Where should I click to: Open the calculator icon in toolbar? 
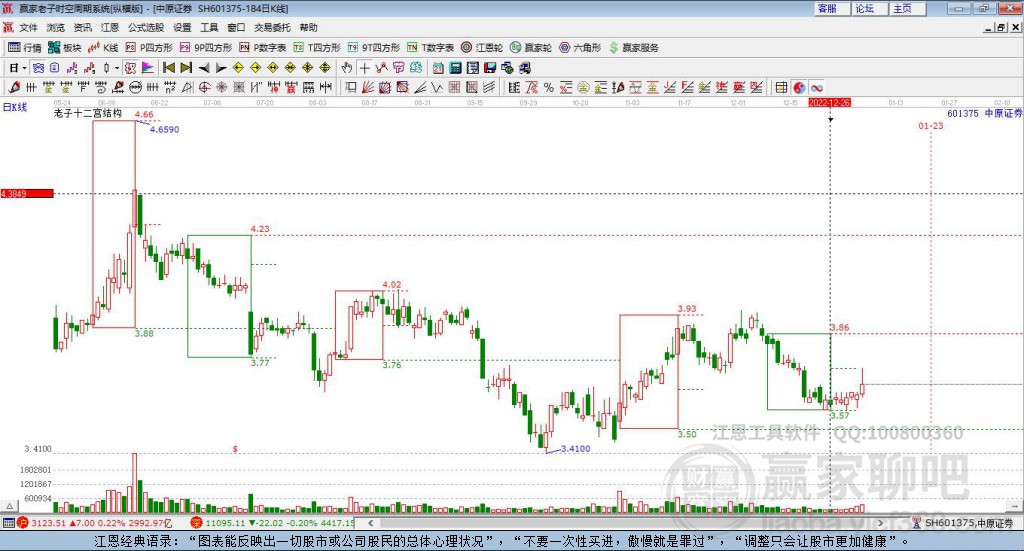(455, 67)
